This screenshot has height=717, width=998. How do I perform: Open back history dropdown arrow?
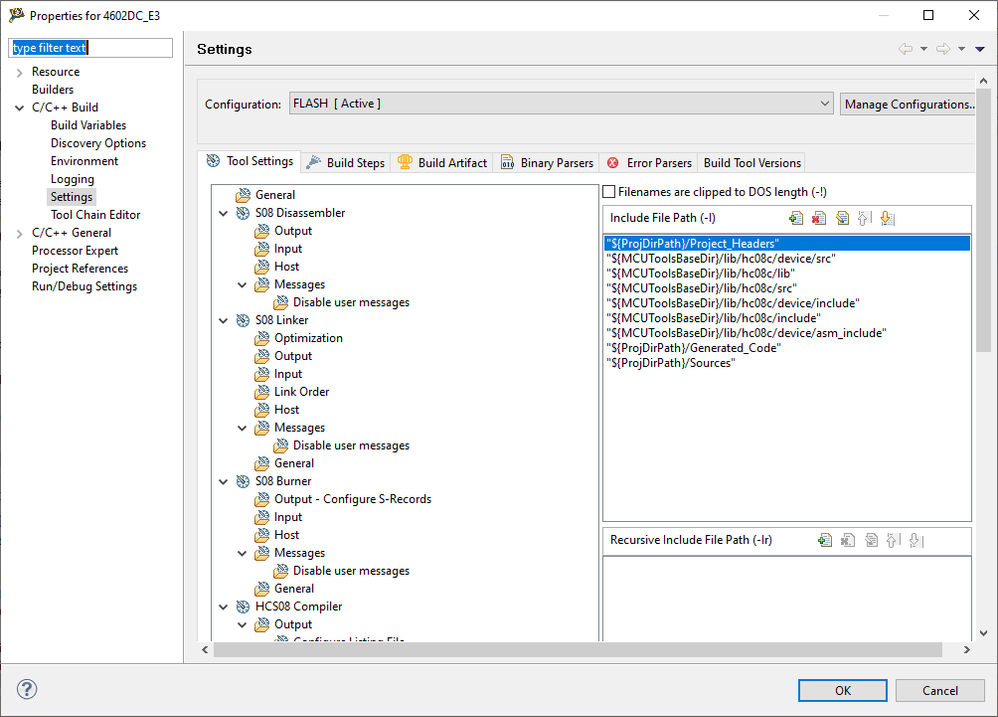[924, 49]
